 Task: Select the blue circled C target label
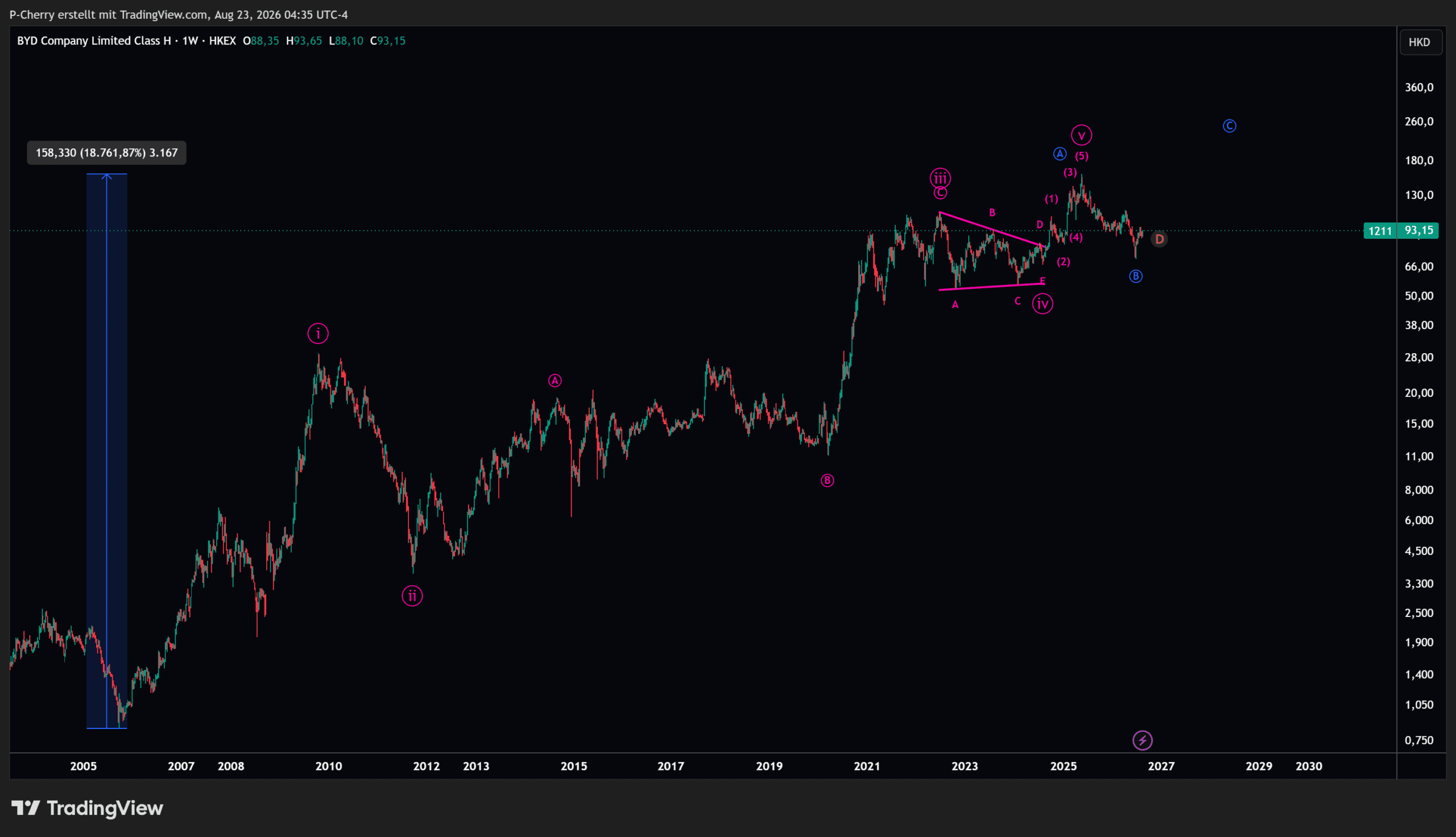tap(1230, 126)
